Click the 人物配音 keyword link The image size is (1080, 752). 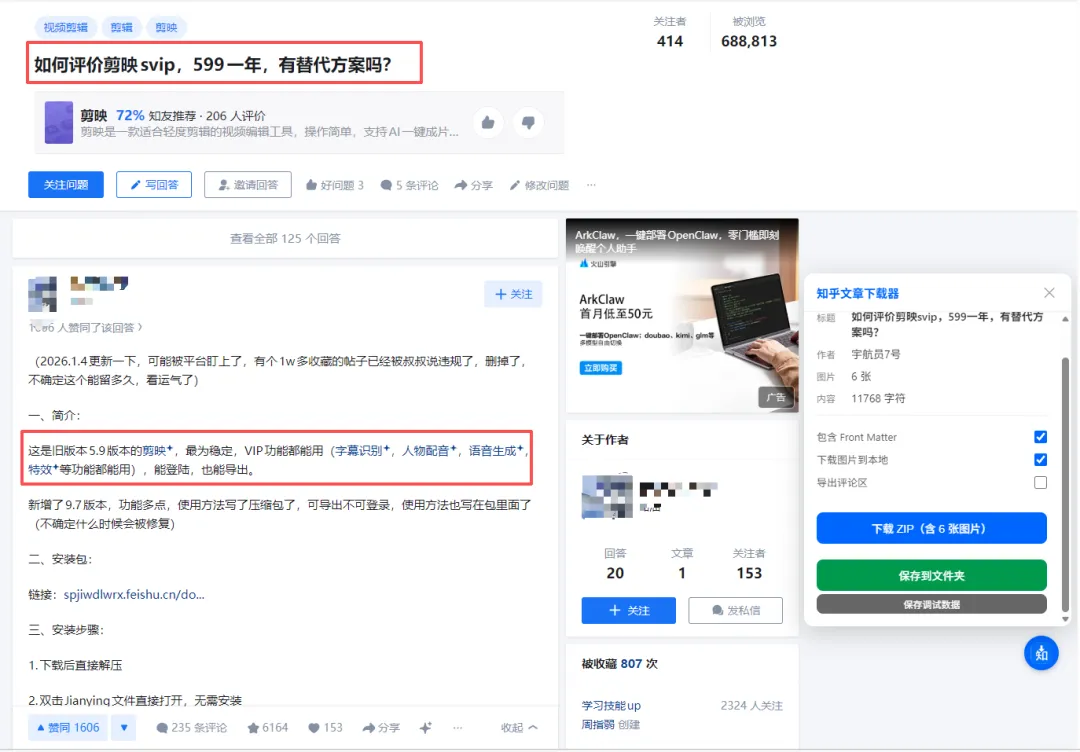tap(429, 450)
